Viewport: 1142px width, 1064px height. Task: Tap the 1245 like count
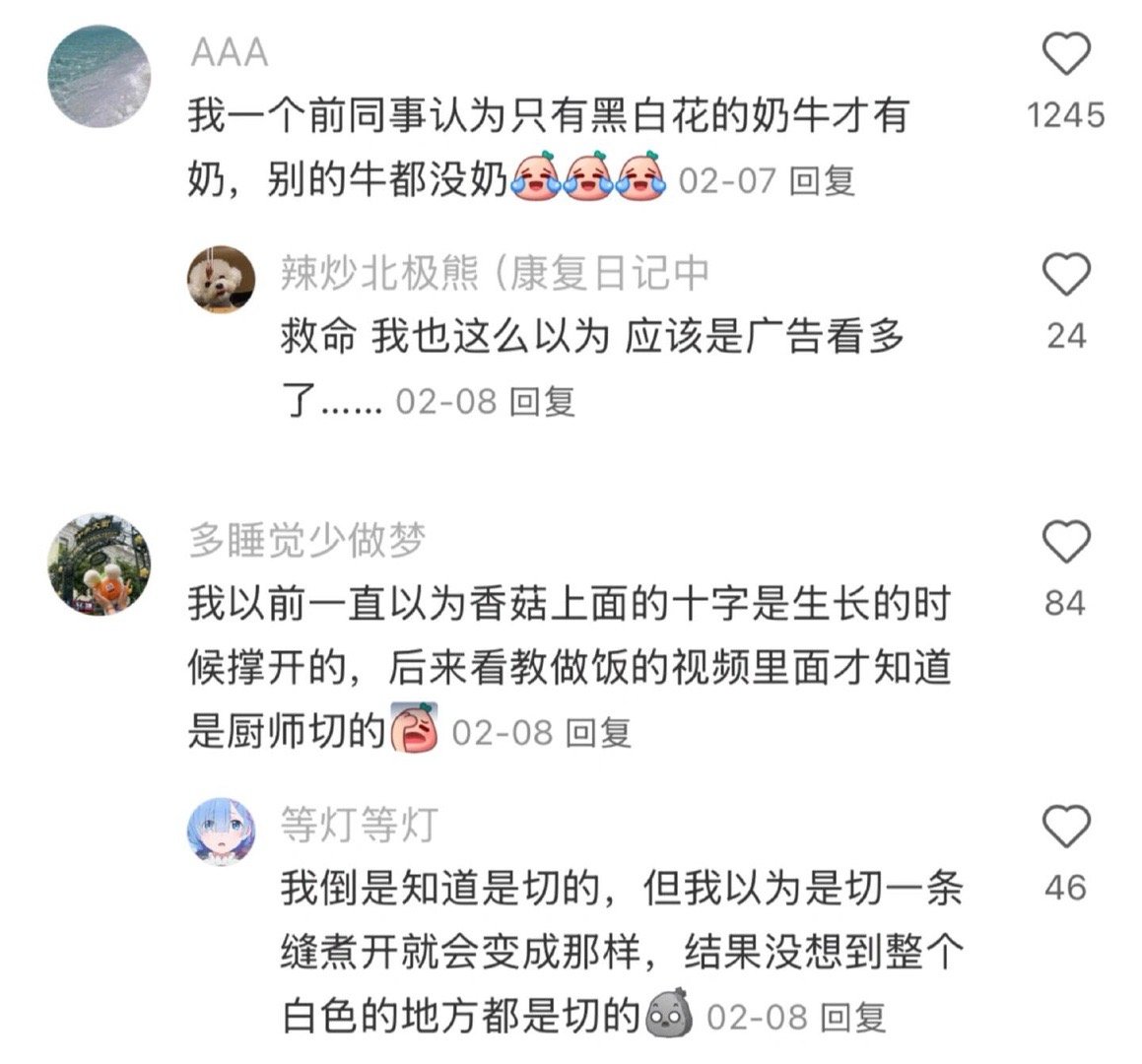(1065, 116)
